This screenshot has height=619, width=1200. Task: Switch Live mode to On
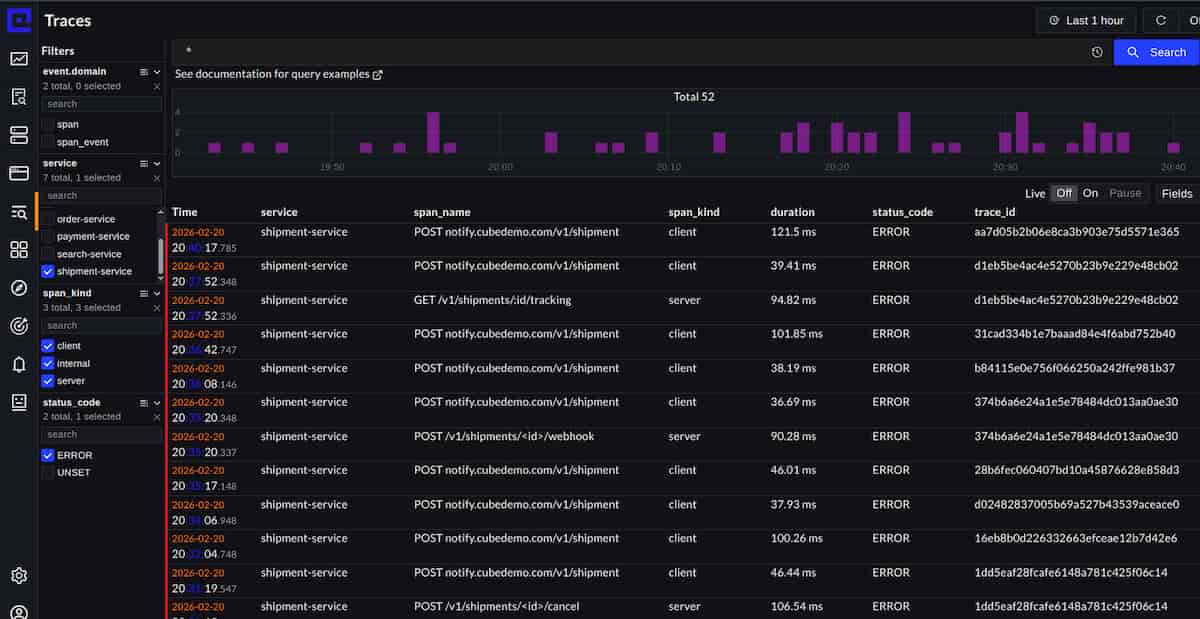[x=1090, y=193]
